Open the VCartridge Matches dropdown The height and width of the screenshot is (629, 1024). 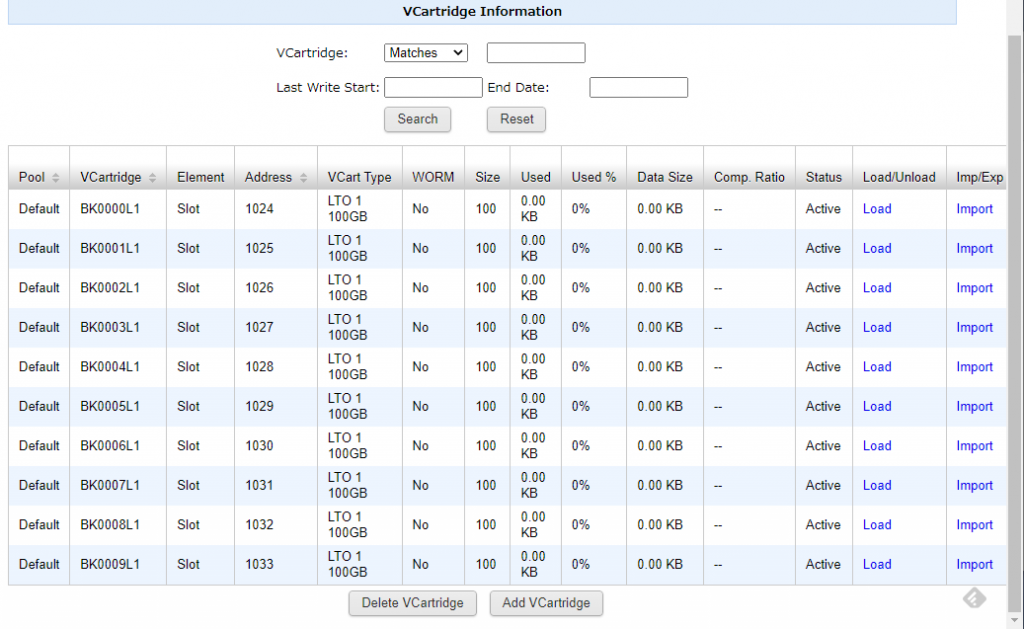coord(426,53)
